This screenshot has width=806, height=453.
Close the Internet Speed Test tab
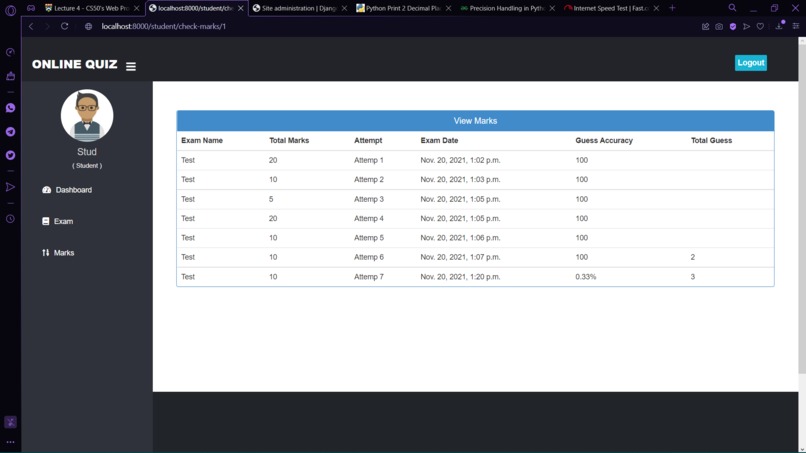coord(656,8)
